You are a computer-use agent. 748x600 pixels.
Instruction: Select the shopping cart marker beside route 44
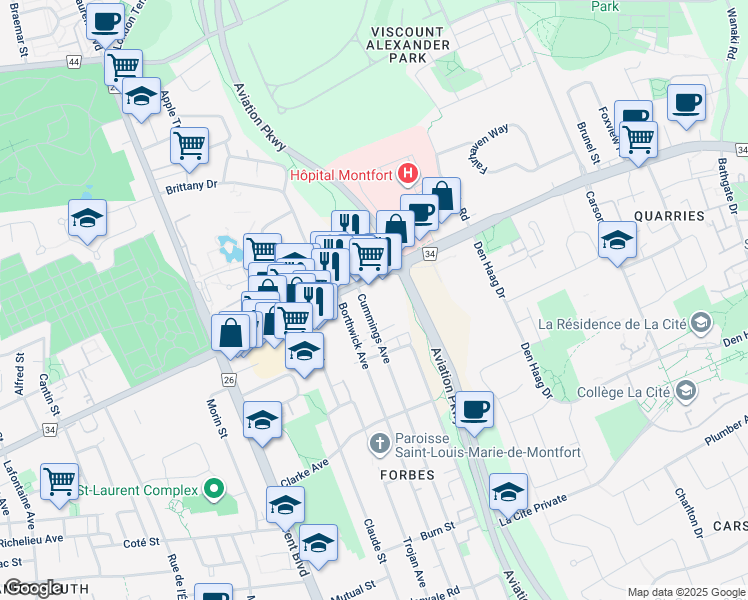[124, 67]
